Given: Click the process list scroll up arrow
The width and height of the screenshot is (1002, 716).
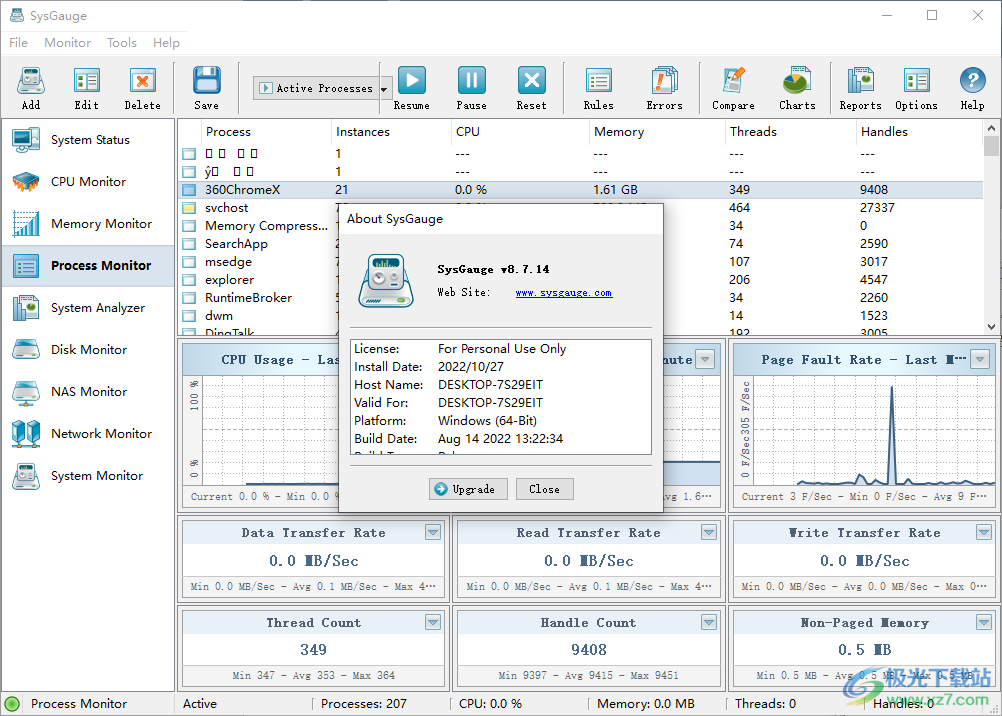Looking at the screenshot, I should coord(991,127).
